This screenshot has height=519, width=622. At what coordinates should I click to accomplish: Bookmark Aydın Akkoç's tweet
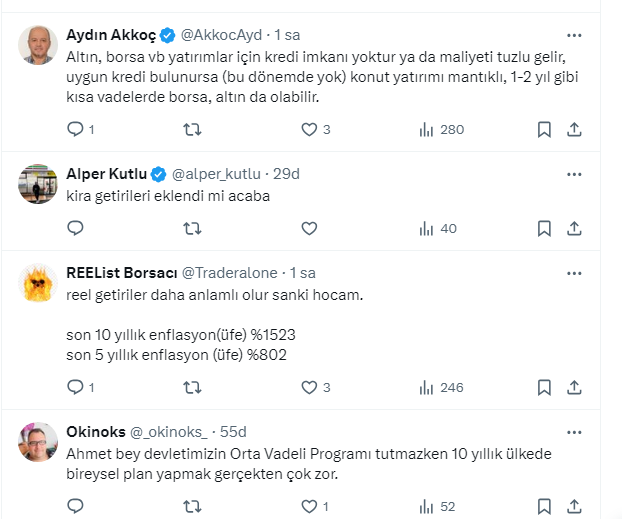coord(544,129)
